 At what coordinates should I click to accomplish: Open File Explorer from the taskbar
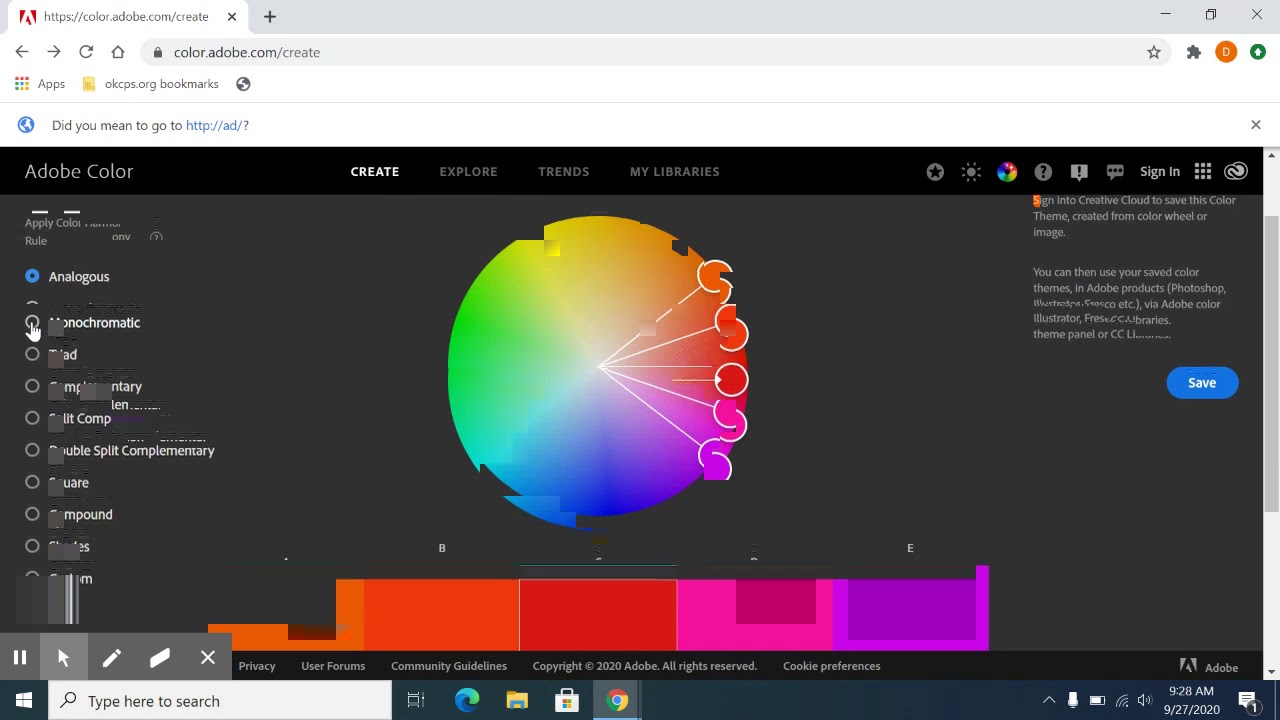[517, 701]
